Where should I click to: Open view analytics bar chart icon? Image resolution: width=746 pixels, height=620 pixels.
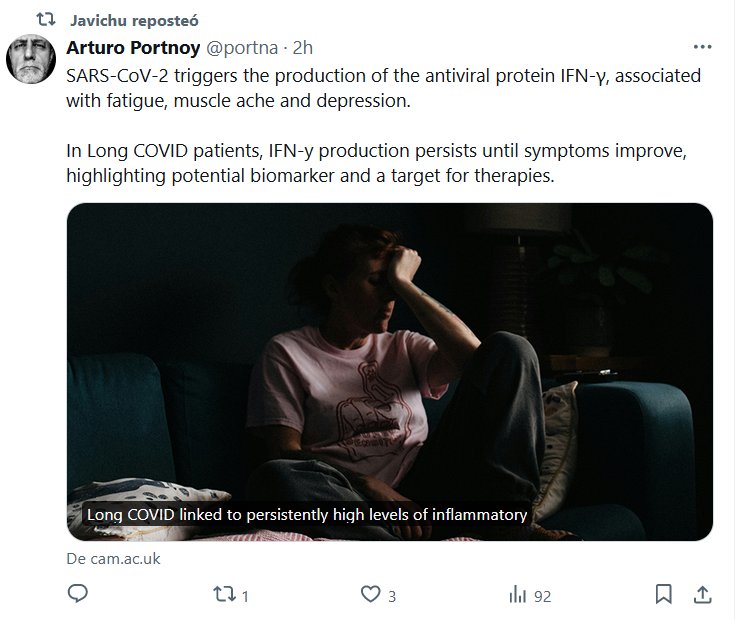point(518,595)
